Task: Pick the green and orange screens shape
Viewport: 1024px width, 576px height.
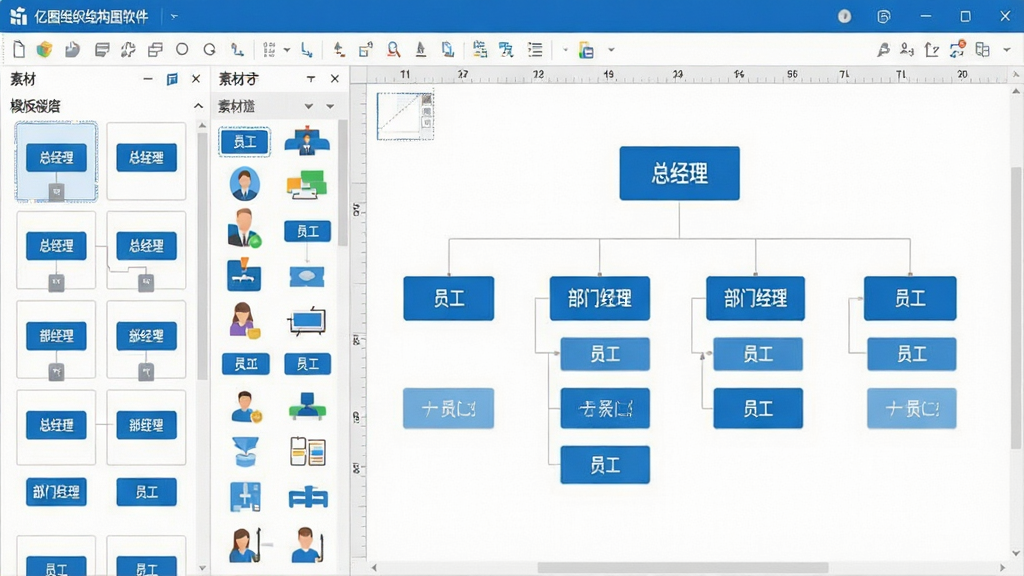Action: point(306,184)
